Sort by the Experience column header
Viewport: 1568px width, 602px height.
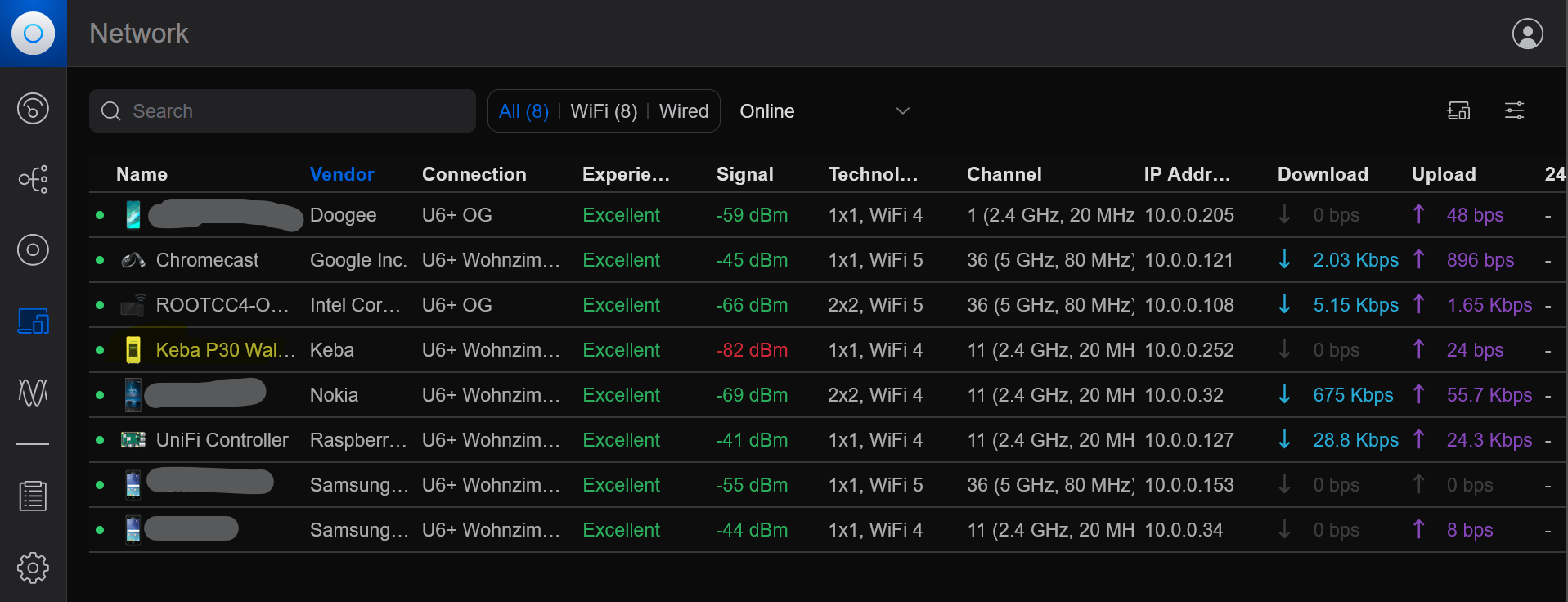point(626,174)
